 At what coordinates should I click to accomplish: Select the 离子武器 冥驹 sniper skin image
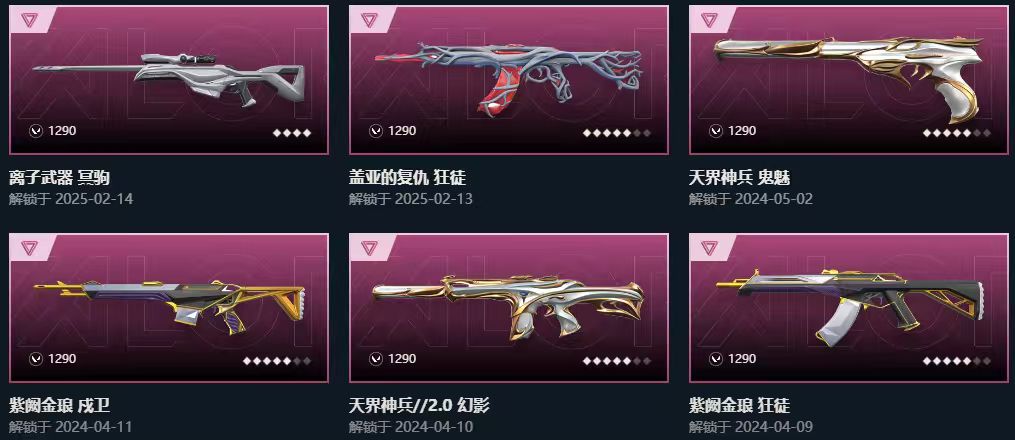169,79
